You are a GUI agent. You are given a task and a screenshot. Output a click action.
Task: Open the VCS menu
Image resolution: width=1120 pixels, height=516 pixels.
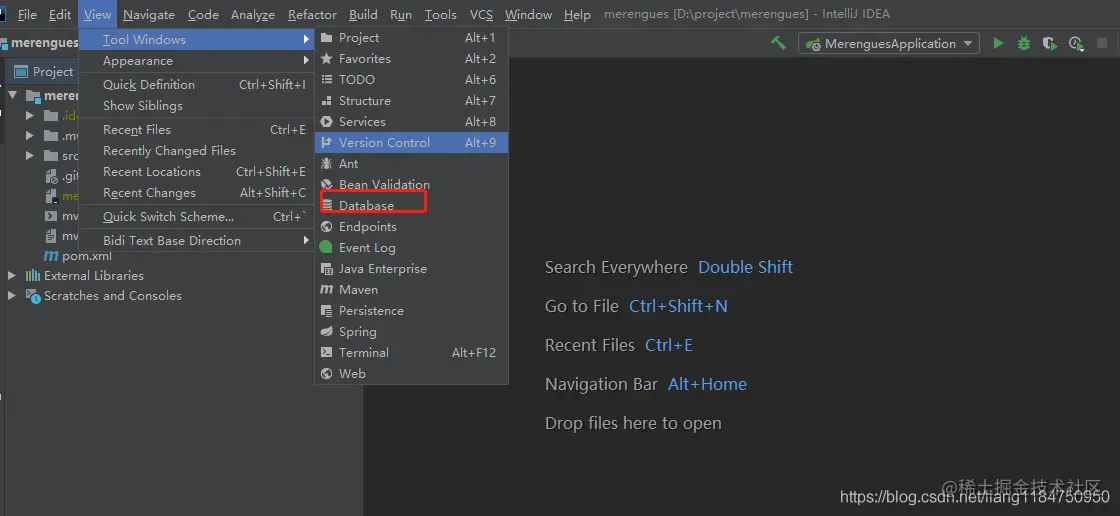pyautogui.click(x=481, y=14)
